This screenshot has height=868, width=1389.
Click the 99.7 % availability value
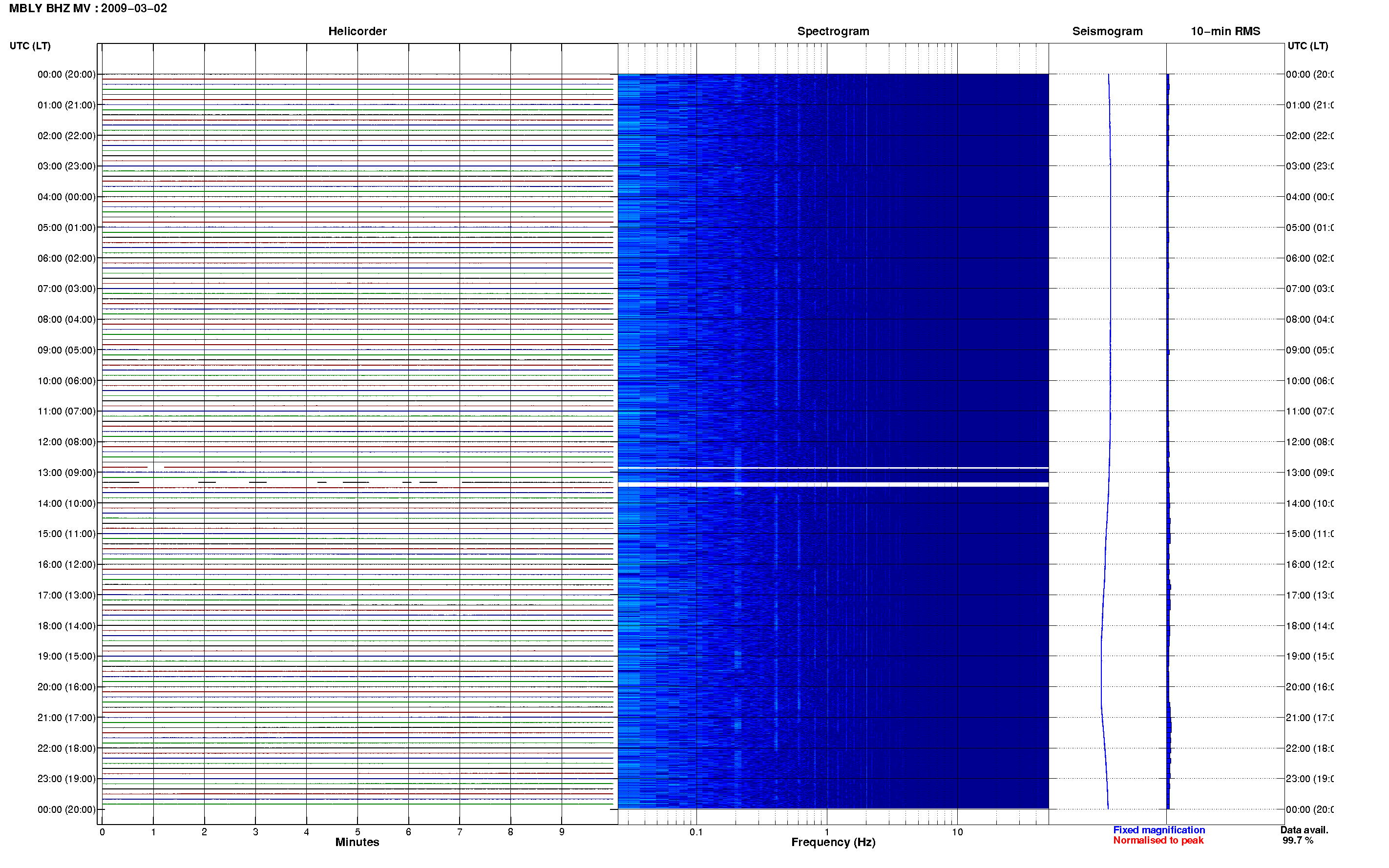pyautogui.click(x=1298, y=841)
